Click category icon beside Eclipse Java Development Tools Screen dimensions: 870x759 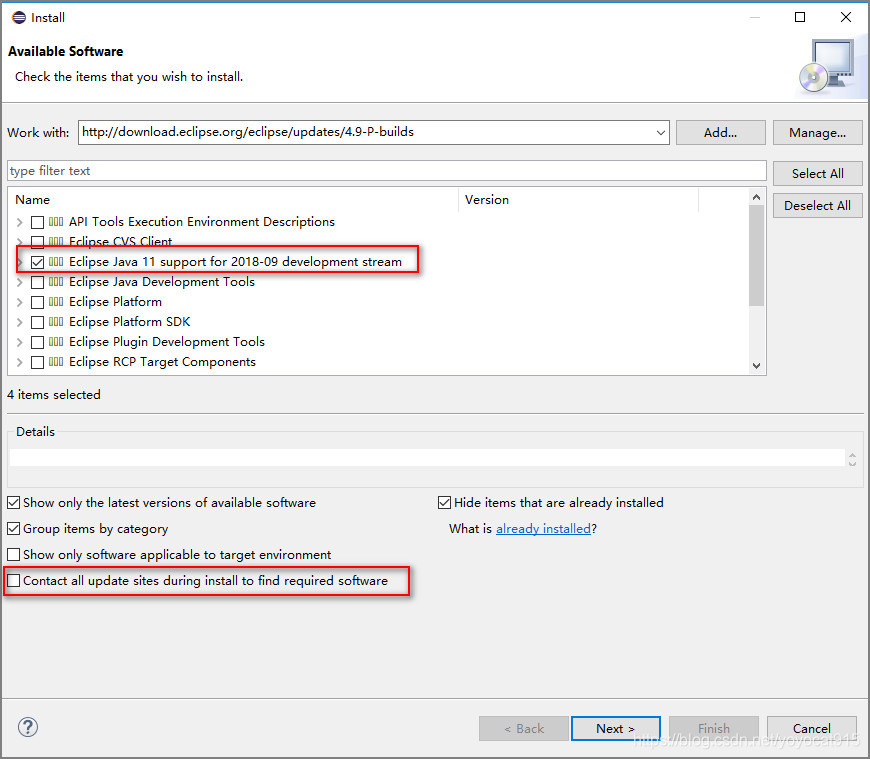point(56,281)
